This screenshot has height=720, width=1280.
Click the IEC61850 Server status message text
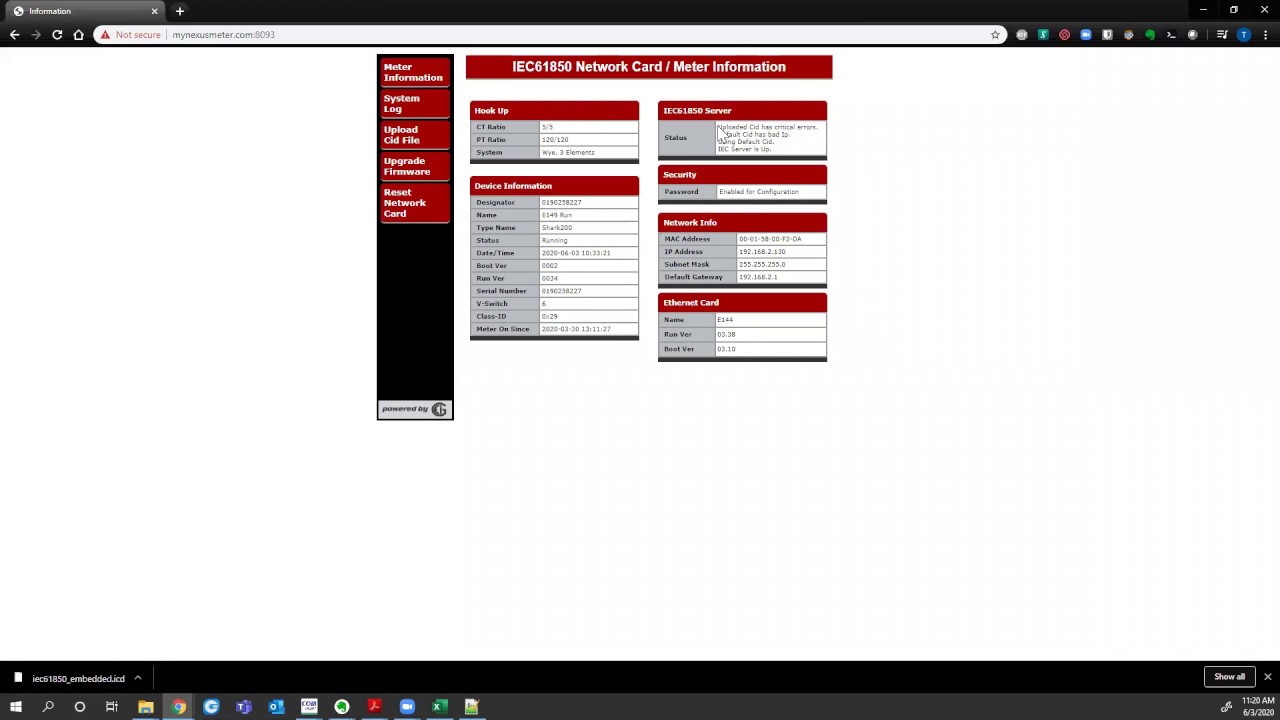point(767,138)
